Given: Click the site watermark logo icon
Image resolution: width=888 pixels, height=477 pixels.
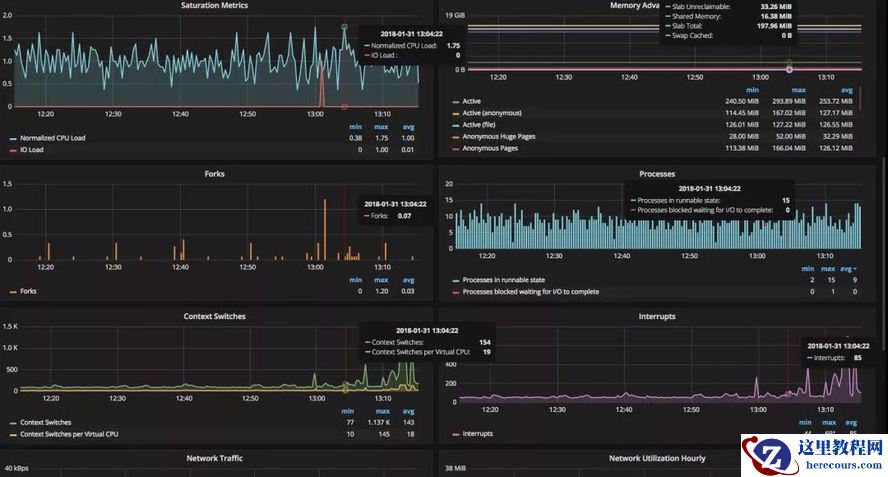Looking at the screenshot, I should coord(764,456).
